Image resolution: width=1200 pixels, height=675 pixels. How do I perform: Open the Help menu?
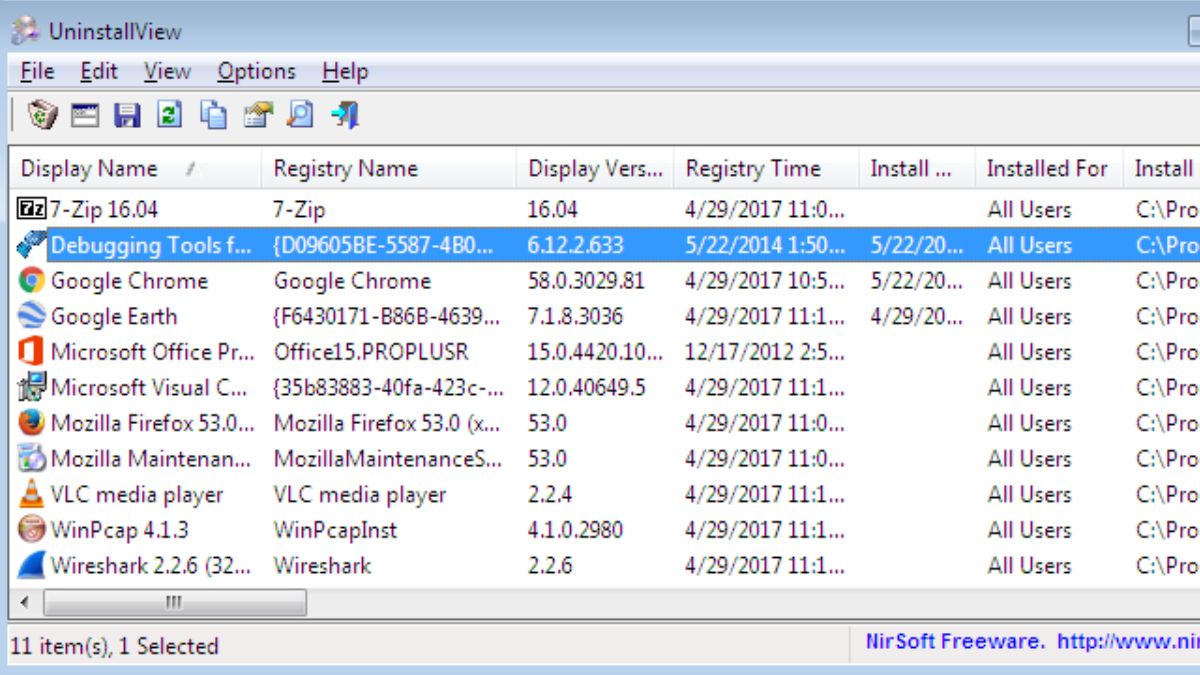pos(345,72)
